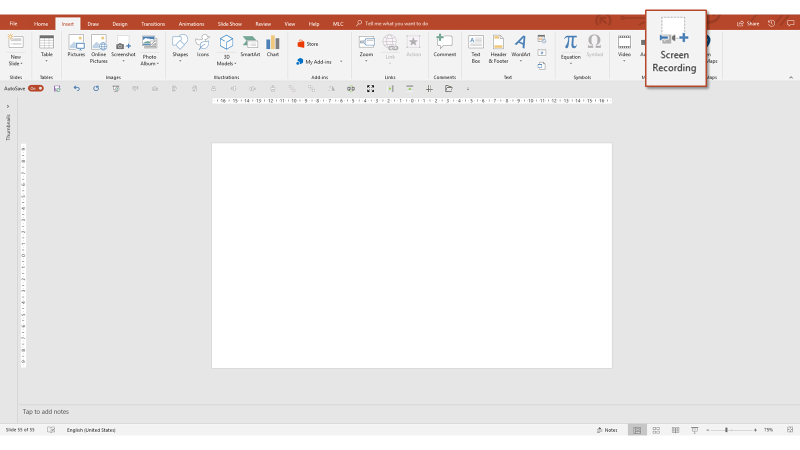This screenshot has height=450, width=800.
Task: Switch to the Design tab
Action: click(120, 23)
